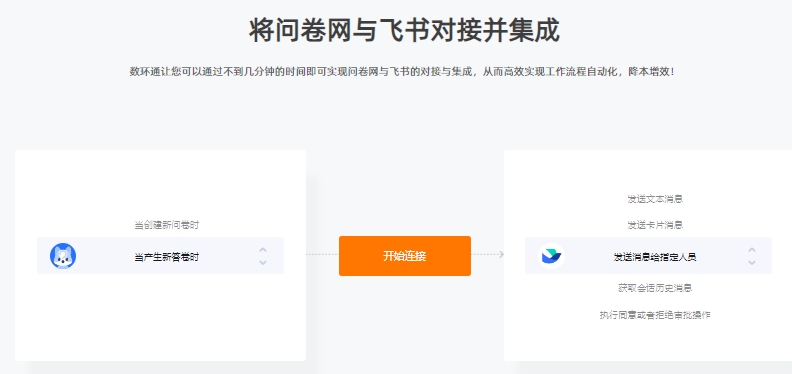The width and height of the screenshot is (792, 374).
Task: Click the dotted arrow pointing to 飞书 card
Action: 488,254
